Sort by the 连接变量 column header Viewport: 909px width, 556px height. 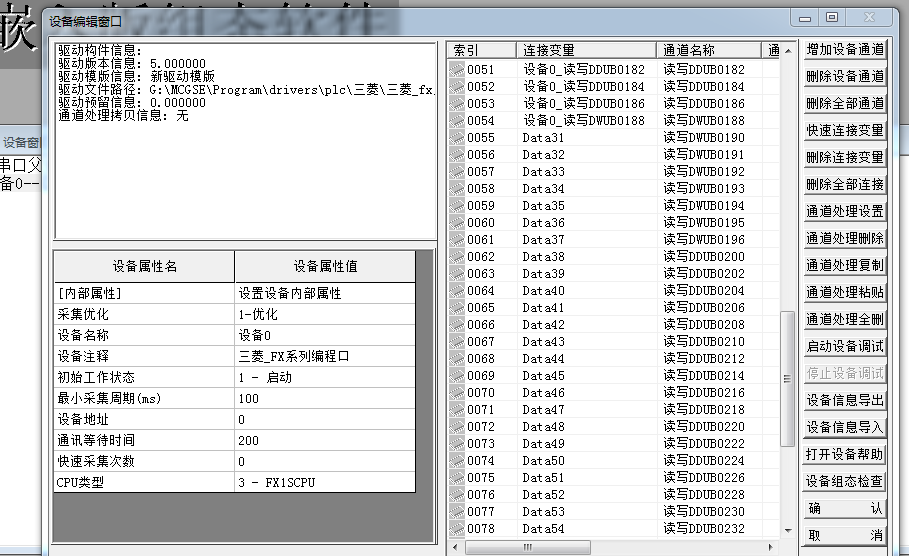click(585, 50)
